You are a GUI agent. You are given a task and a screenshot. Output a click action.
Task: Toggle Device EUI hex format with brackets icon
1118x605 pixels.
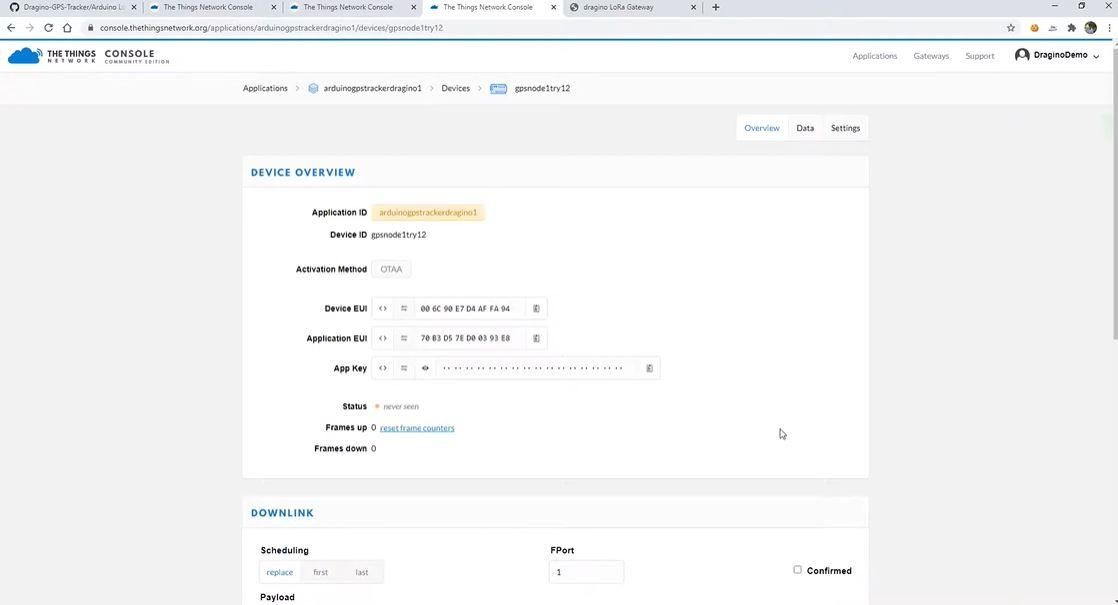coord(383,309)
